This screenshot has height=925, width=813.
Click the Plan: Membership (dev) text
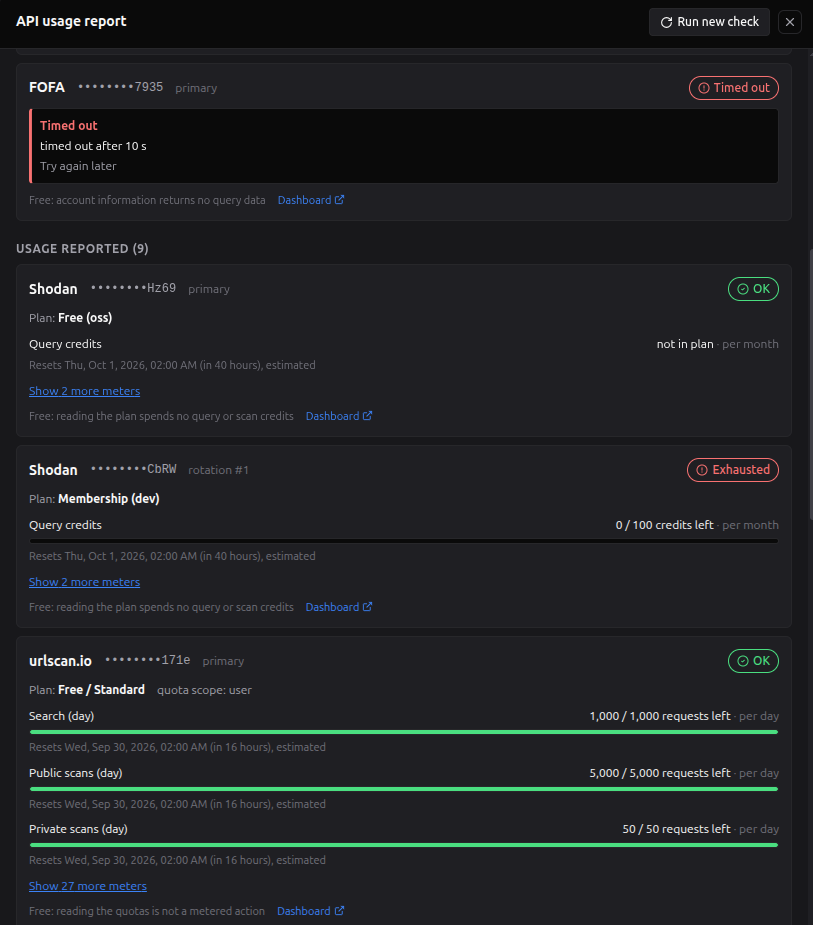click(x=94, y=499)
